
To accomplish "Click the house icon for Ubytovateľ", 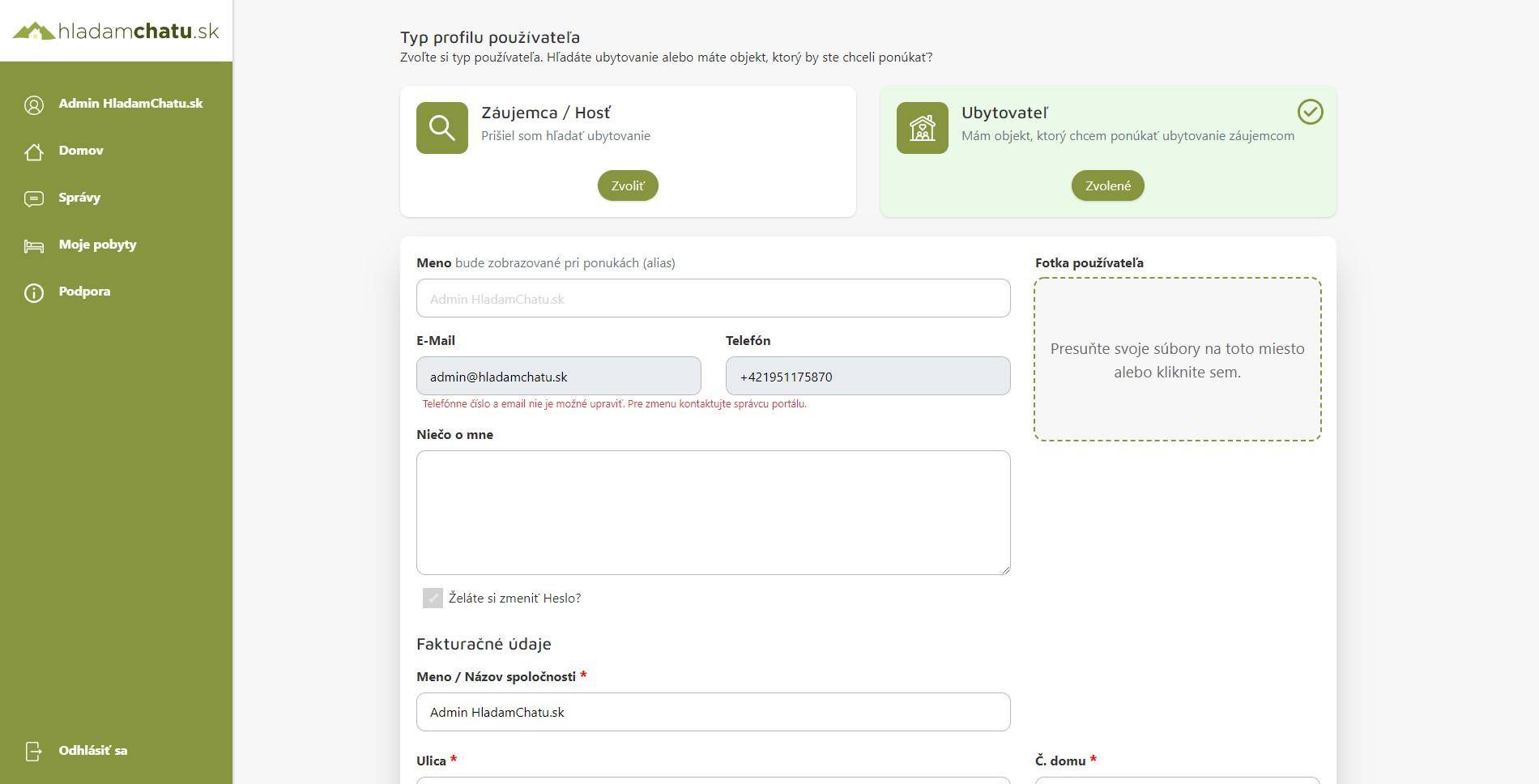I will 923,128.
